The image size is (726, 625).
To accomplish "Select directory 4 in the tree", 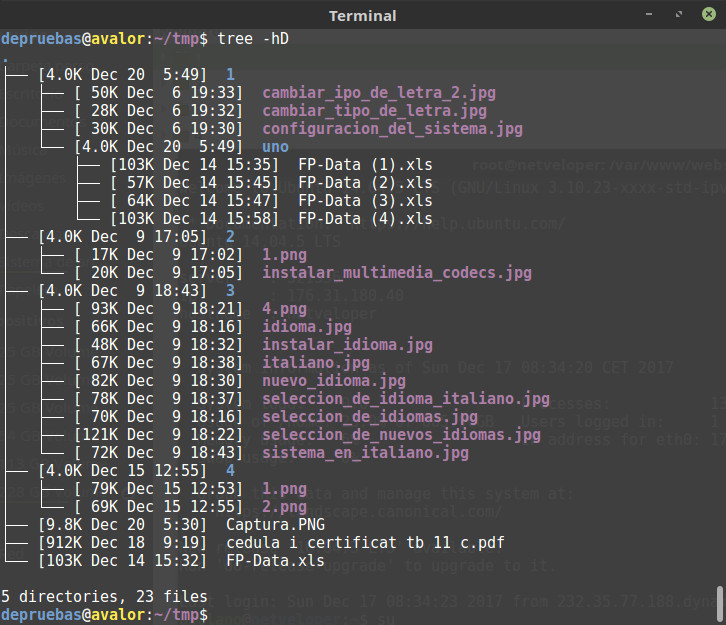I will pos(230,471).
